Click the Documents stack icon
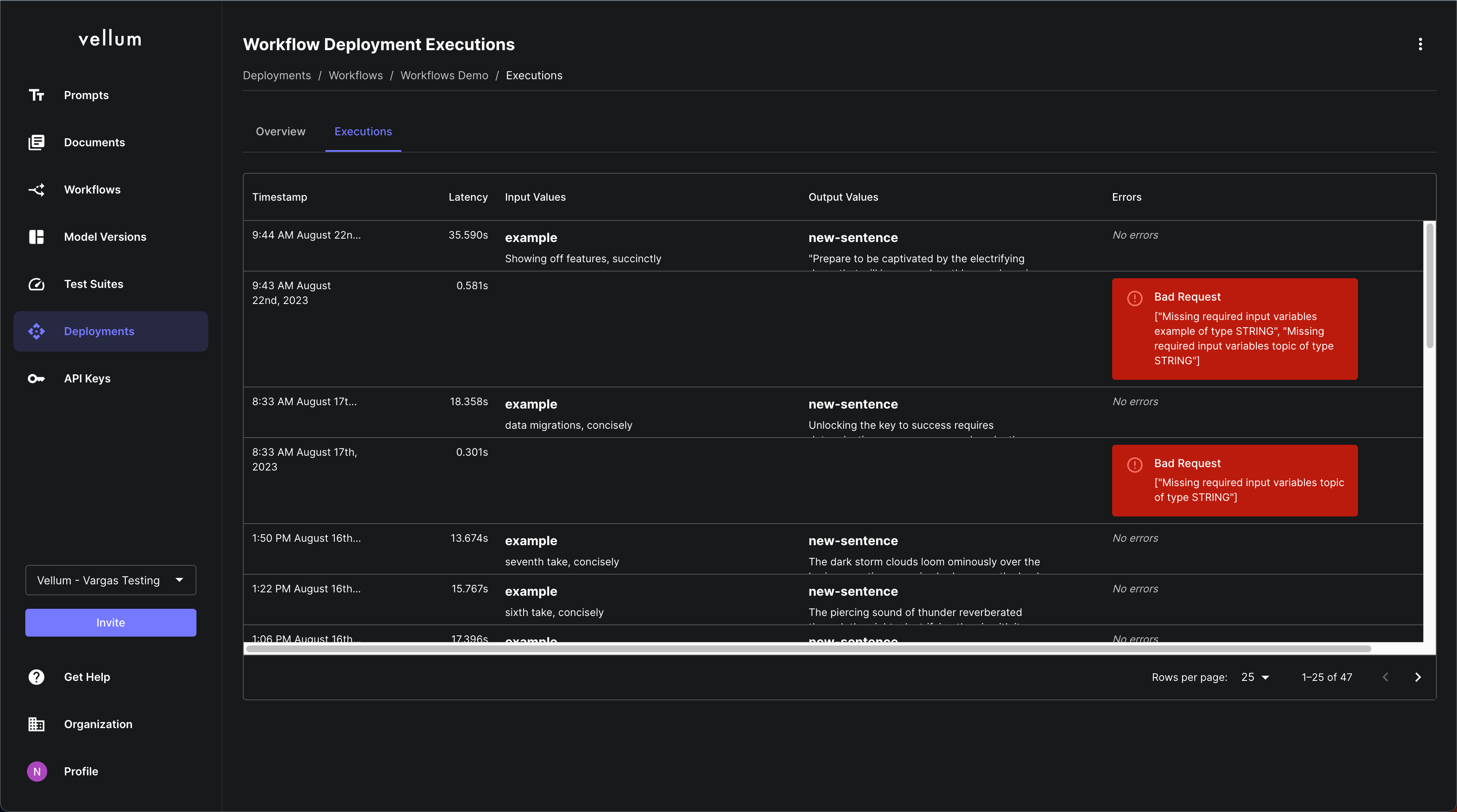Viewport: 1457px width, 812px height. pos(37,143)
